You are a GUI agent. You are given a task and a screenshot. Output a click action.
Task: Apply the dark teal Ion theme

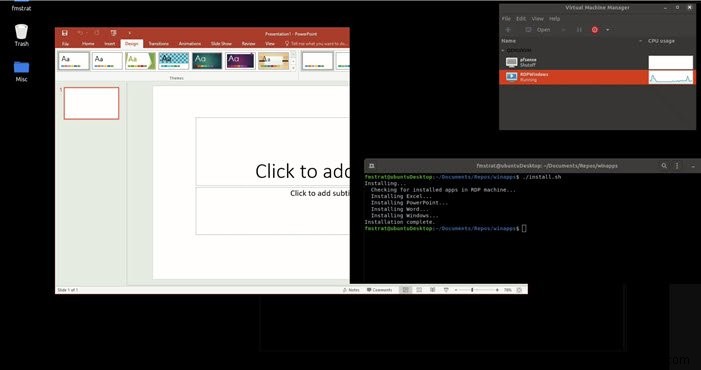click(207, 61)
